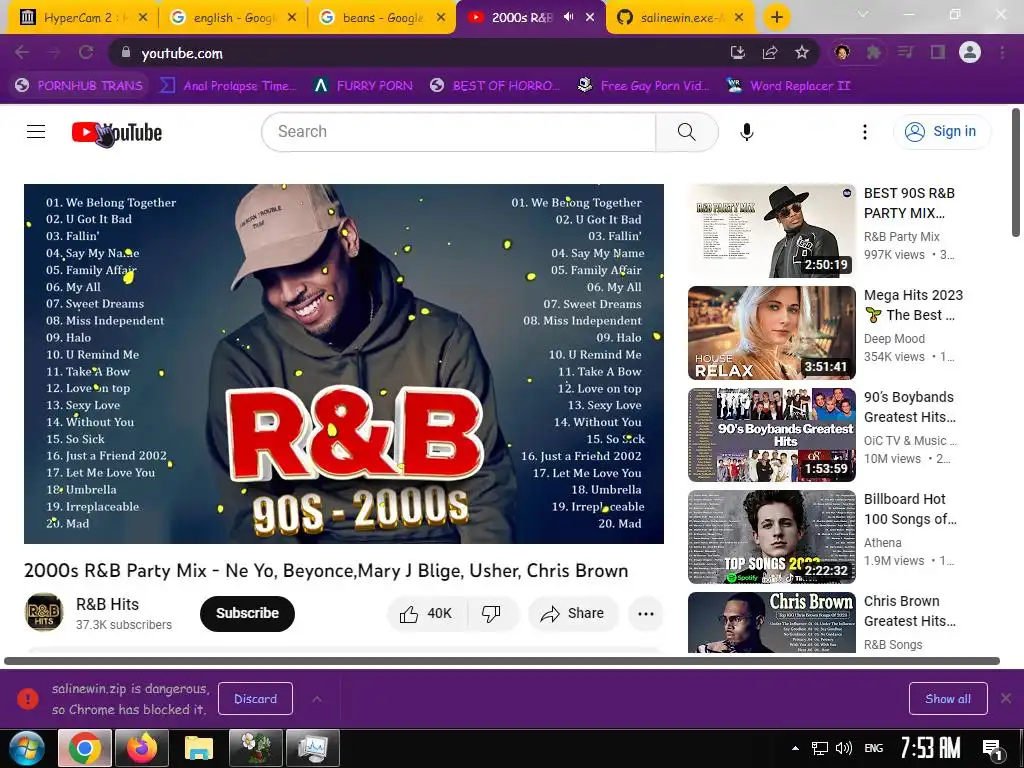This screenshot has width=1024, height=768.
Task: Click Show all downloads
Action: coord(948,699)
